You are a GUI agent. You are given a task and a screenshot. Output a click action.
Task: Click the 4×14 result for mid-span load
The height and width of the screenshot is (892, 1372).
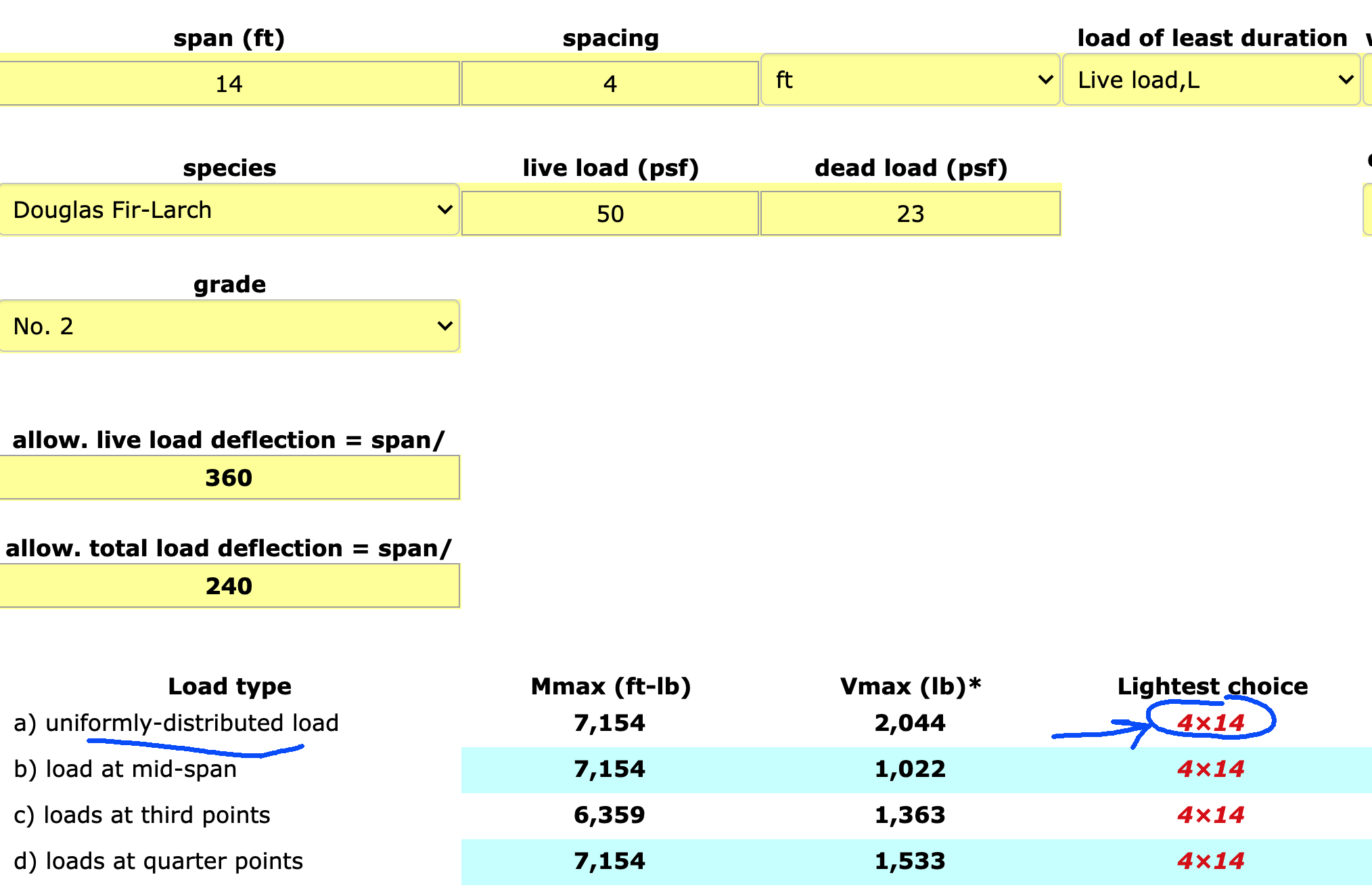coord(1210,769)
